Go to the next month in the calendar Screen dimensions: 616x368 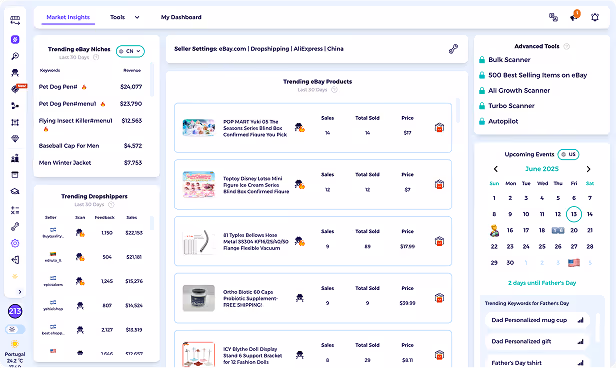tap(588, 169)
